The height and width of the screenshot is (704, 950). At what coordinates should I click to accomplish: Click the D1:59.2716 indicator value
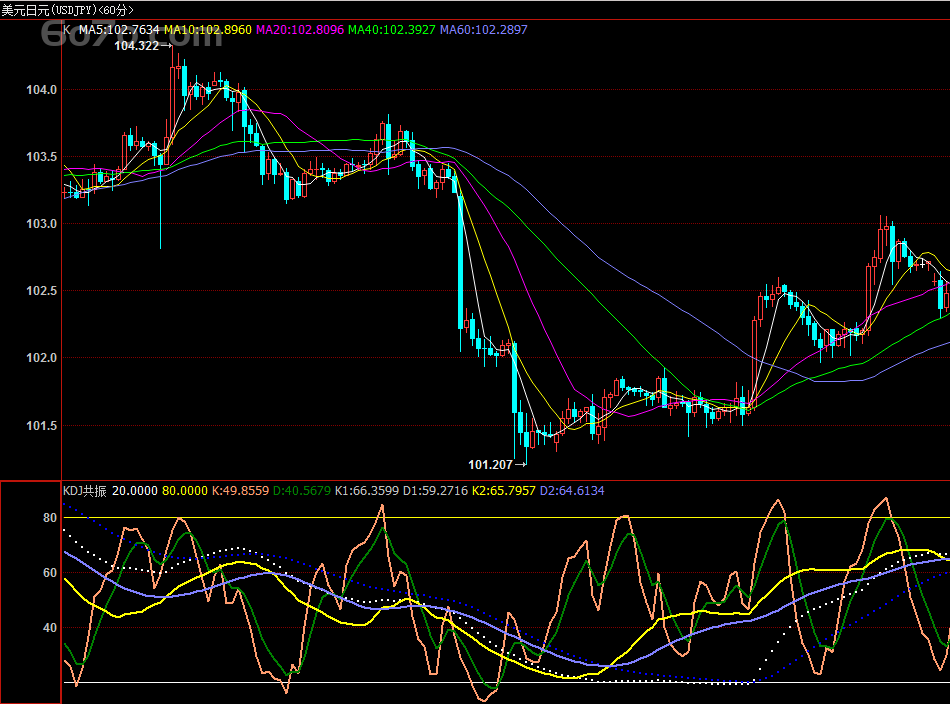point(436,491)
